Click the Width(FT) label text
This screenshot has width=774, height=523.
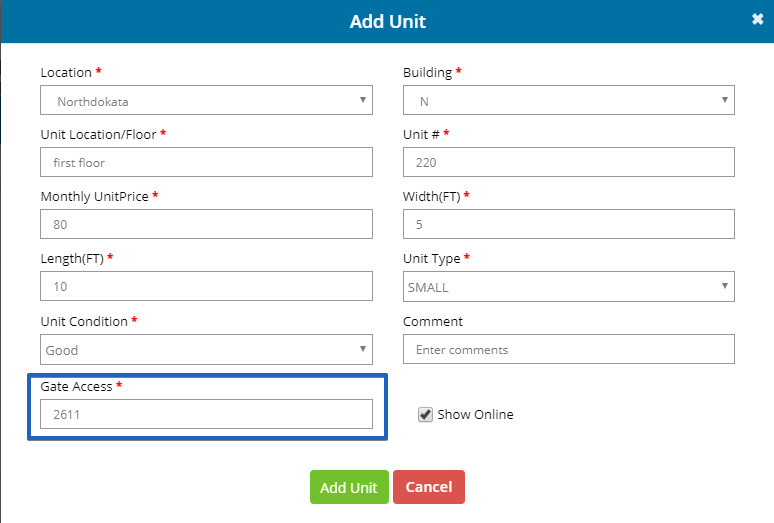(431, 196)
